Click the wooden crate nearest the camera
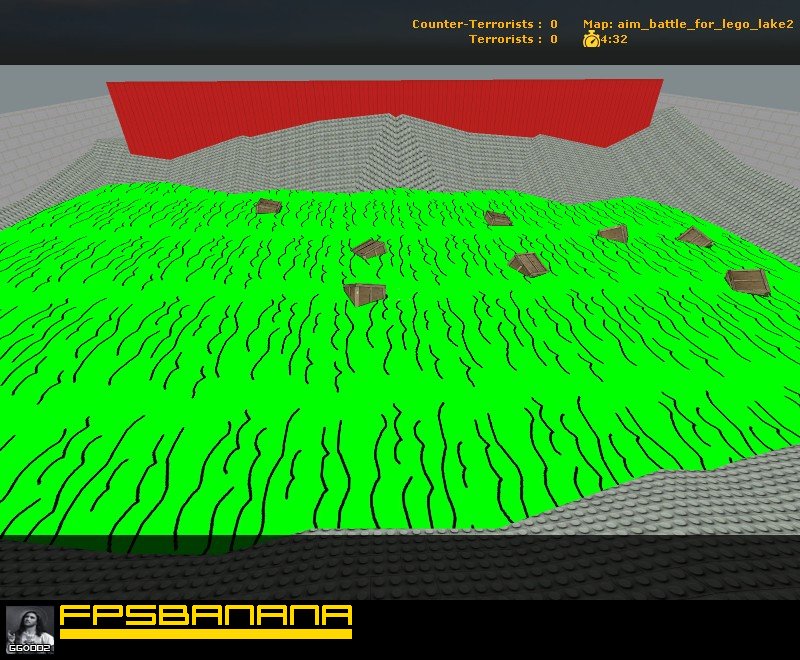The image size is (800, 660). 365,294
